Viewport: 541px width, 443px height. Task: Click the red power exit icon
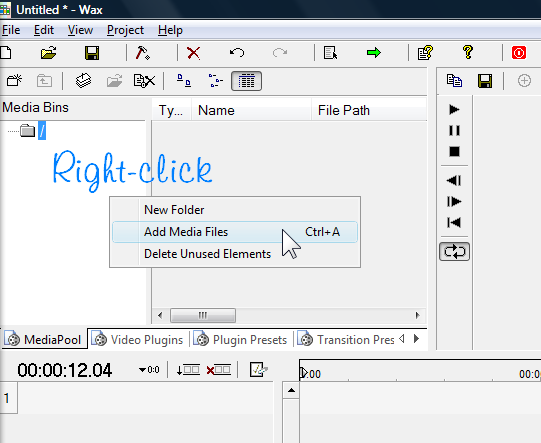coord(519,53)
